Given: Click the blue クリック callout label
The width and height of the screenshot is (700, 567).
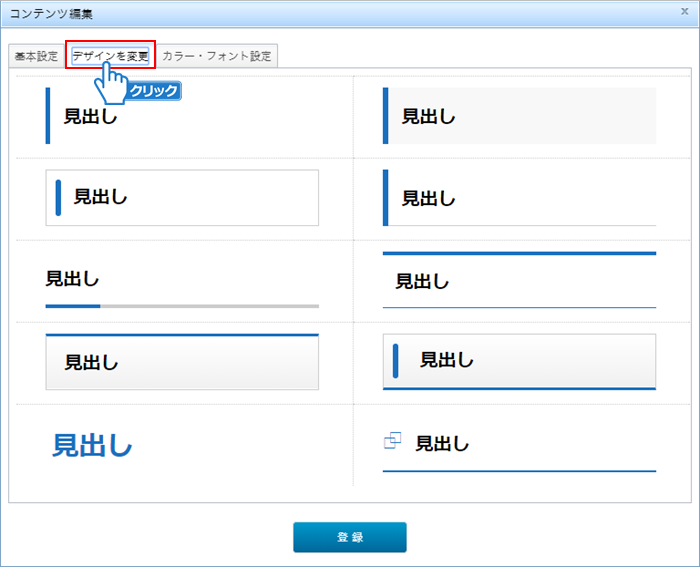Looking at the screenshot, I should pyautogui.click(x=154, y=91).
